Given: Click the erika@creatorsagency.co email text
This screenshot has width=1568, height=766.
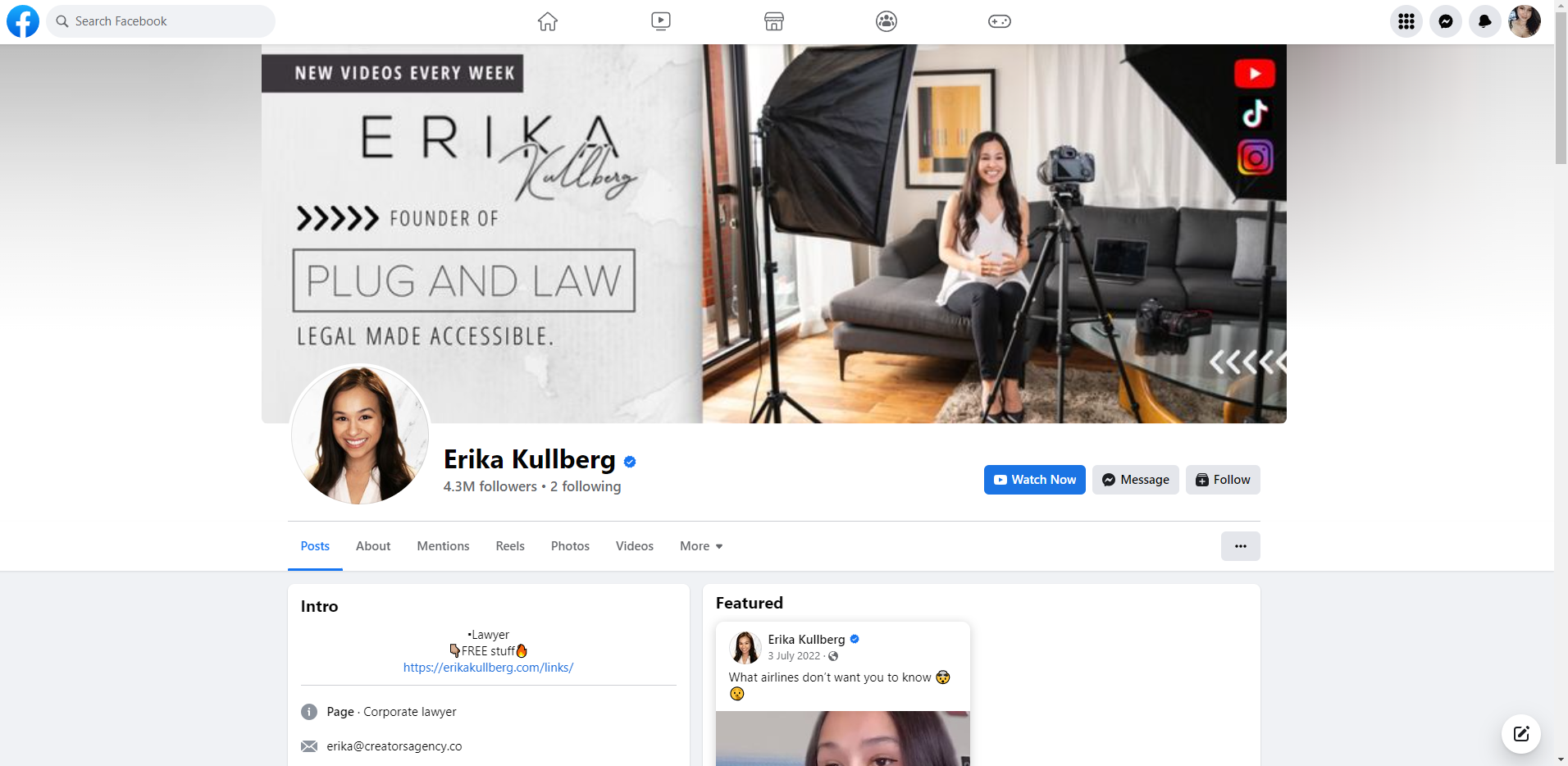Looking at the screenshot, I should 394,746.
